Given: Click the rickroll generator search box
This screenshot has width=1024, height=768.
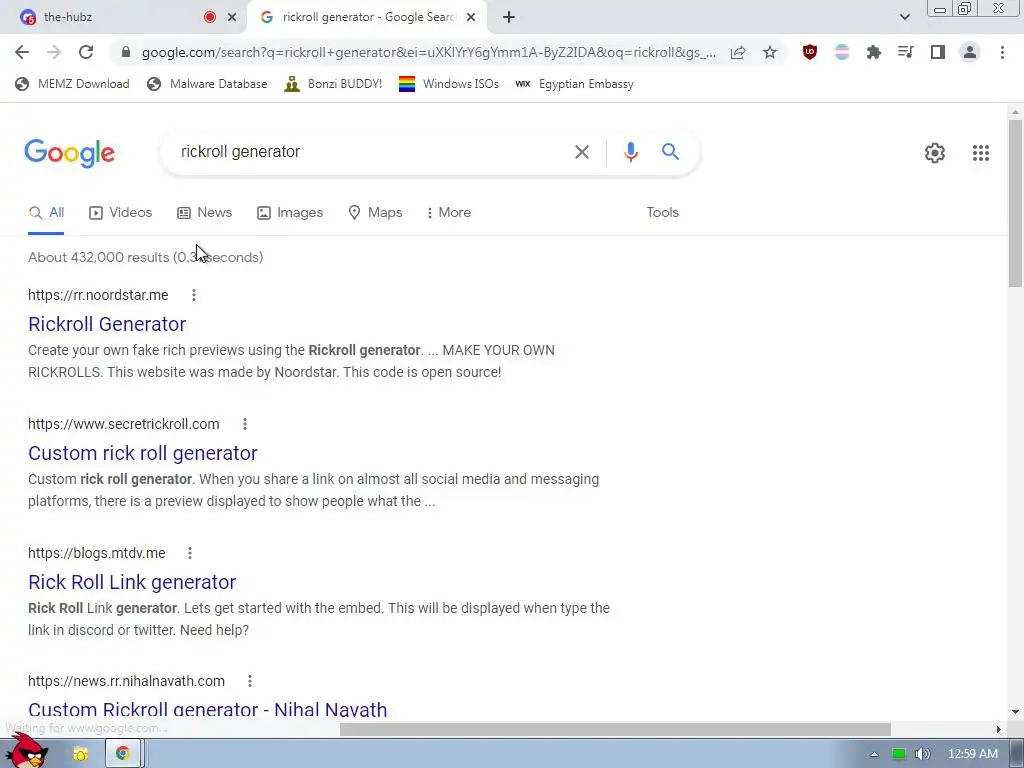Looking at the screenshot, I should click(372, 152).
